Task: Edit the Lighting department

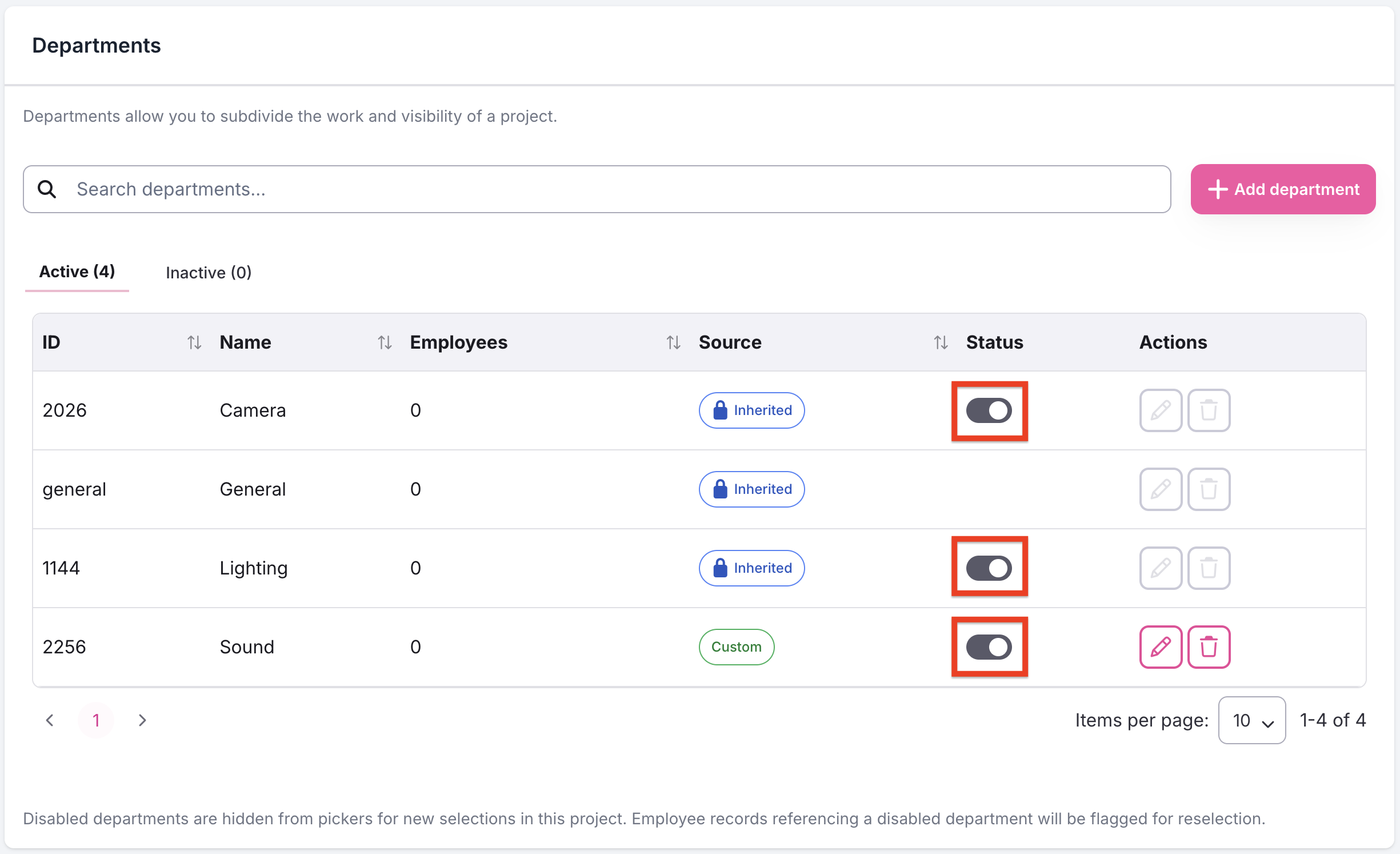Action: point(1161,568)
